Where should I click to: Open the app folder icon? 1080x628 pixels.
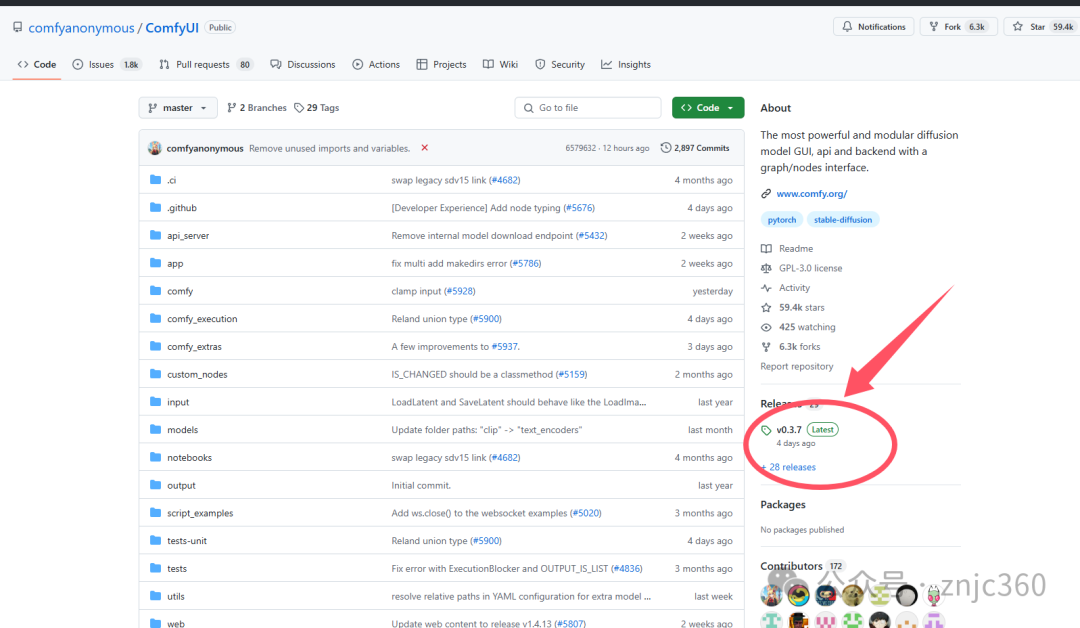[x=156, y=263]
